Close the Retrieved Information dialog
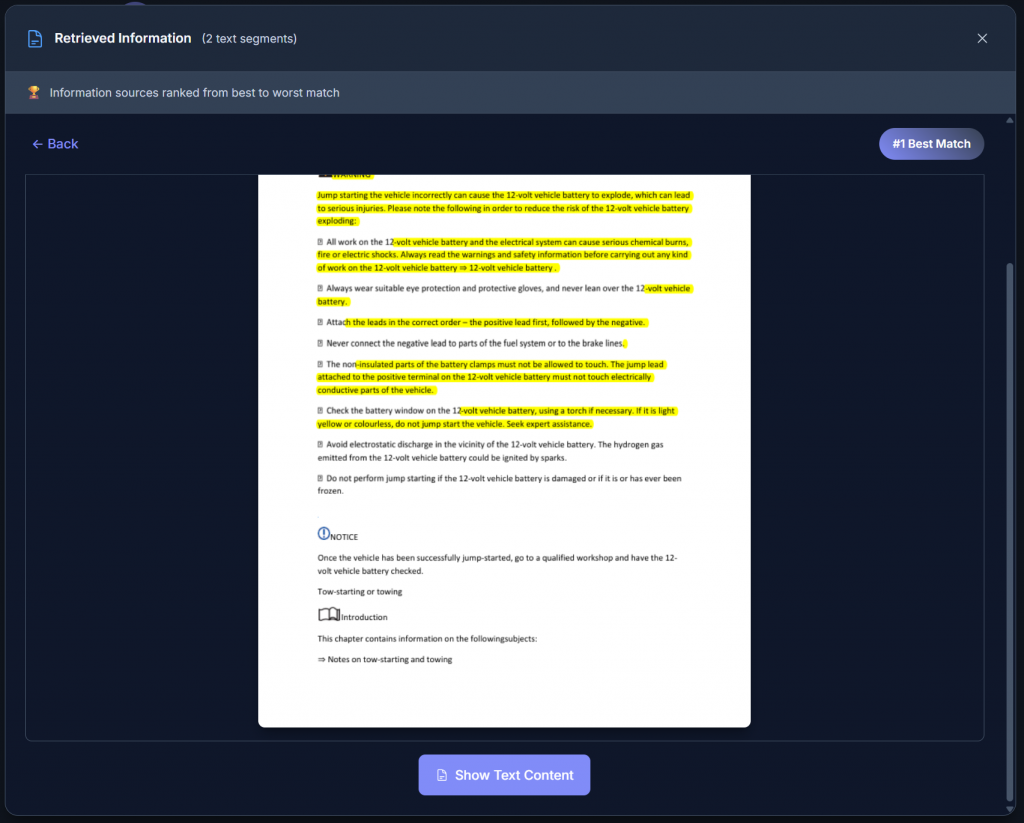This screenshot has width=1024, height=823. [x=982, y=39]
